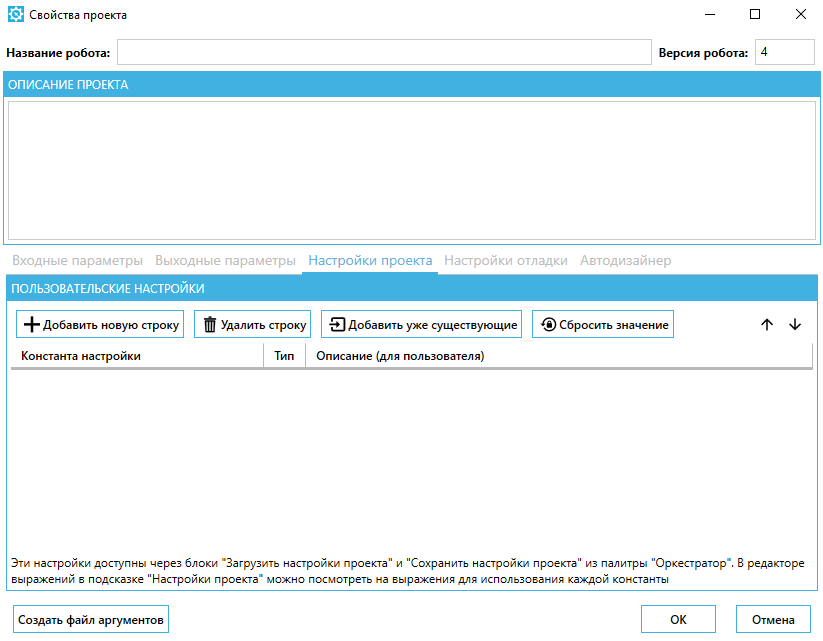Click the app icon in title bar

(x=16, y=15)
